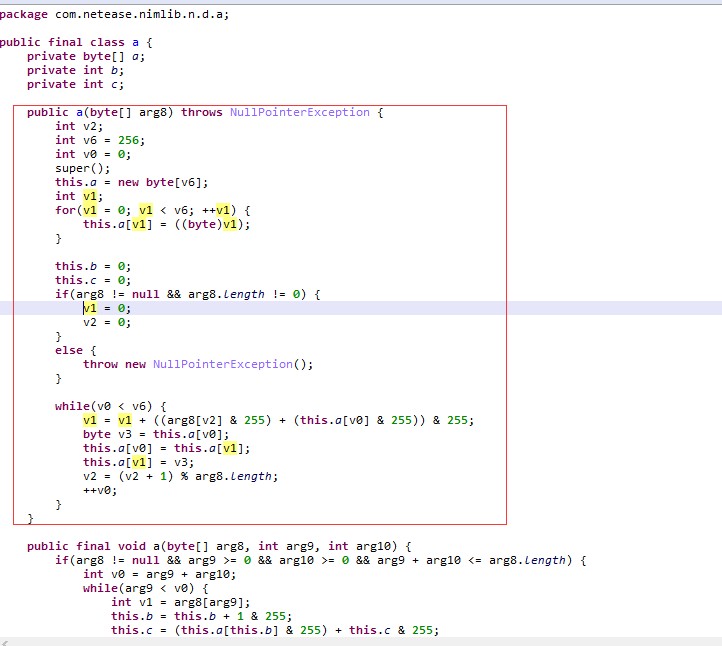Click the 'this.c = (this.a[this.b] & 255)' line
Image resolution: width=722 pixels, height=646 pixels.
pos(275,630)
